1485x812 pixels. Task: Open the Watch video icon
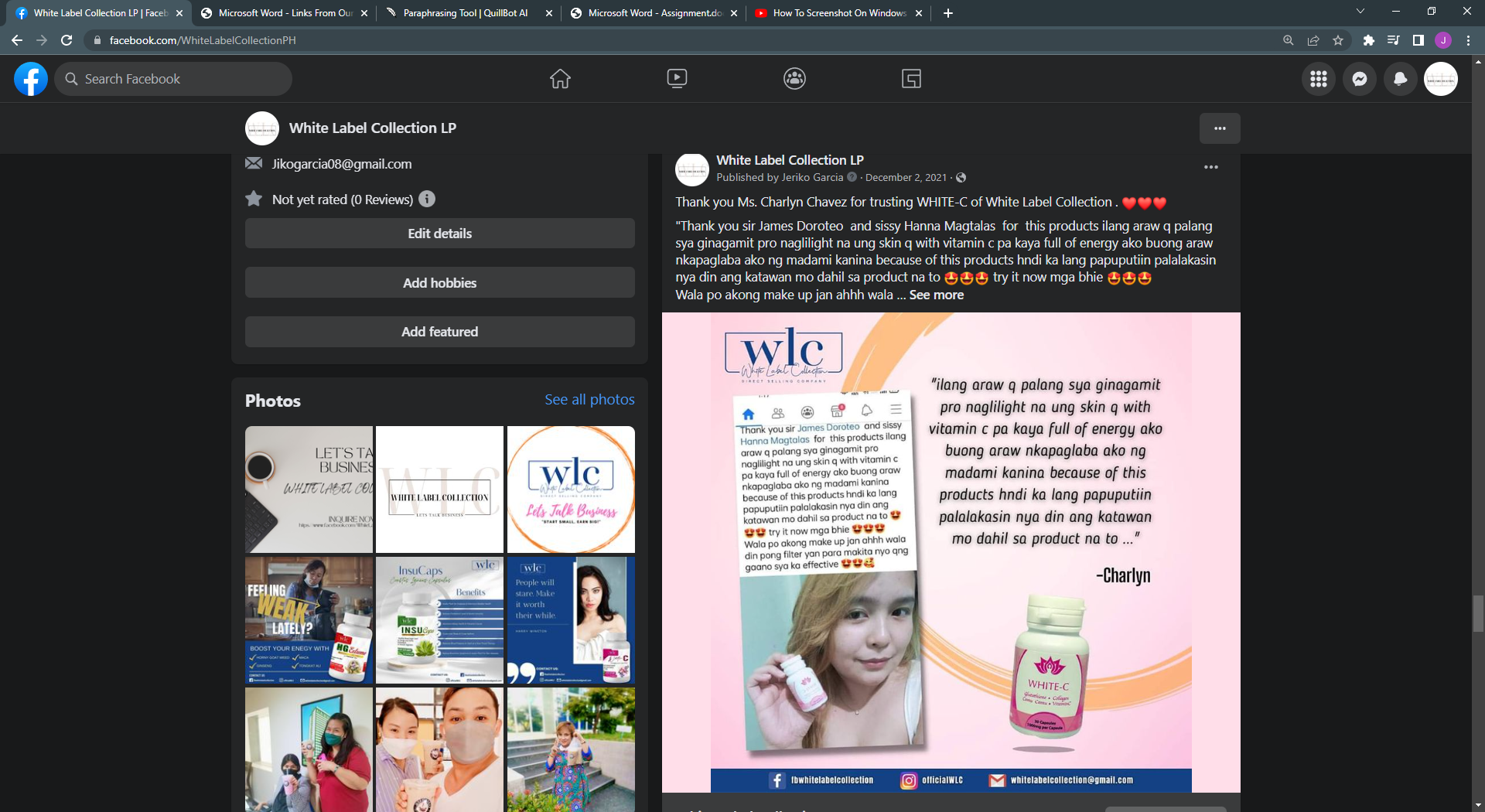(x=677, y=78)
